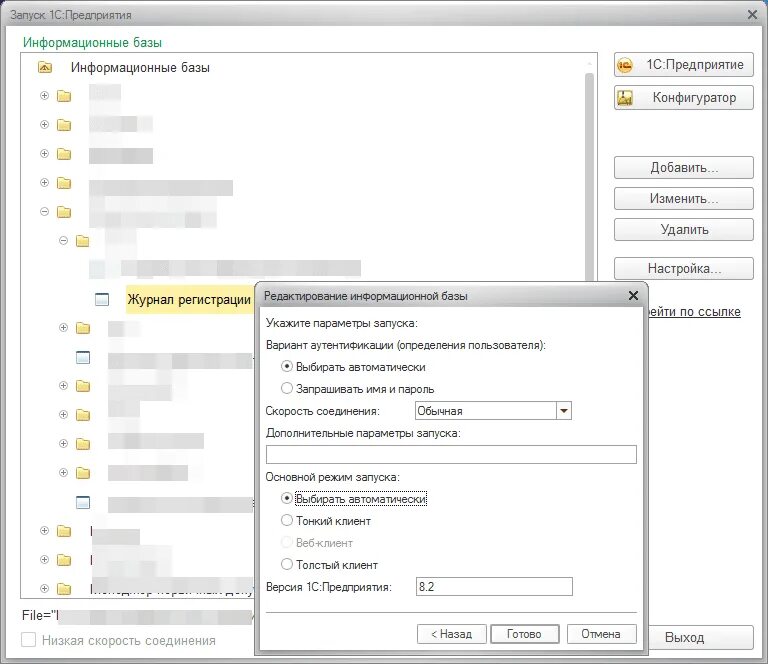Click the Готово button

[525, 634]
